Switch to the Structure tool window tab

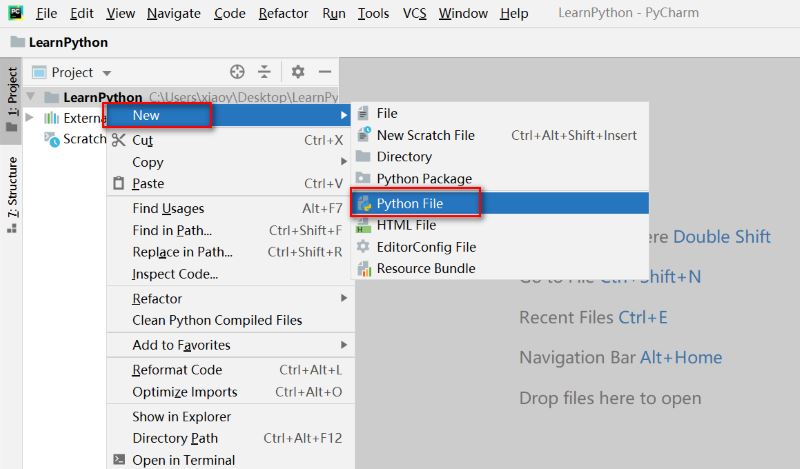12,194
